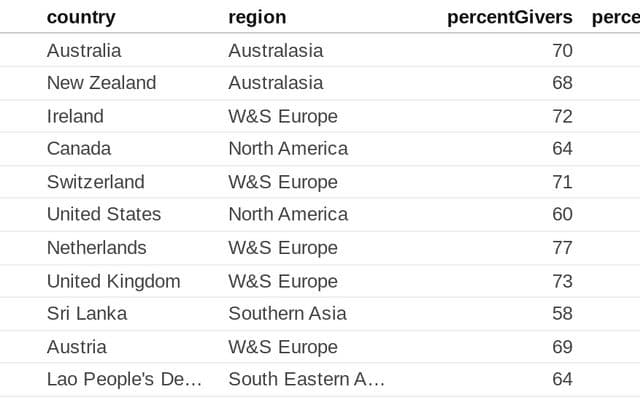
Task: Click the partially visible perce… column header
Action: (x=616, y=18)
